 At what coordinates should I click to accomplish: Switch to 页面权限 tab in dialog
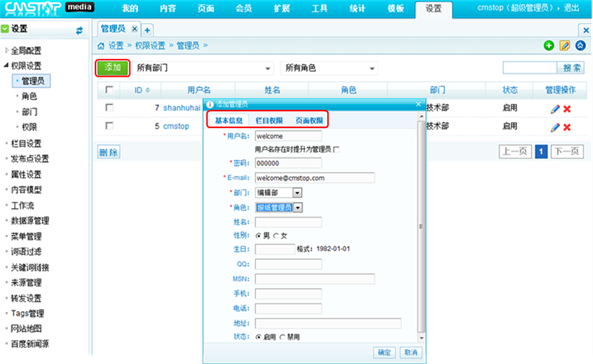[309, 121]
